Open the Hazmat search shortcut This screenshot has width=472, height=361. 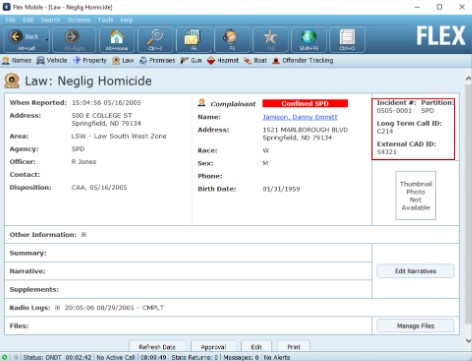tap(223, 60)
